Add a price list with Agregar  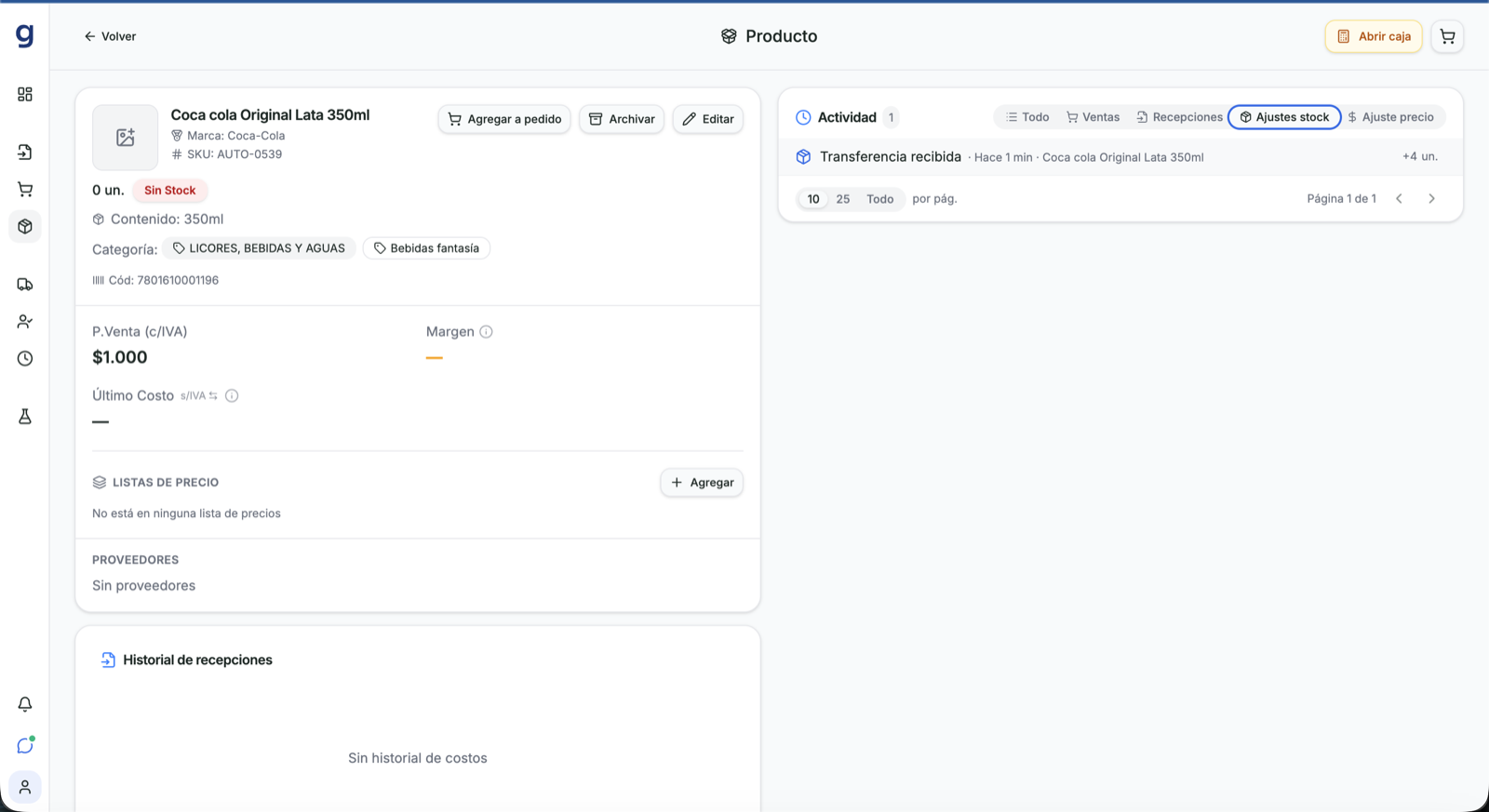[702, 483]
